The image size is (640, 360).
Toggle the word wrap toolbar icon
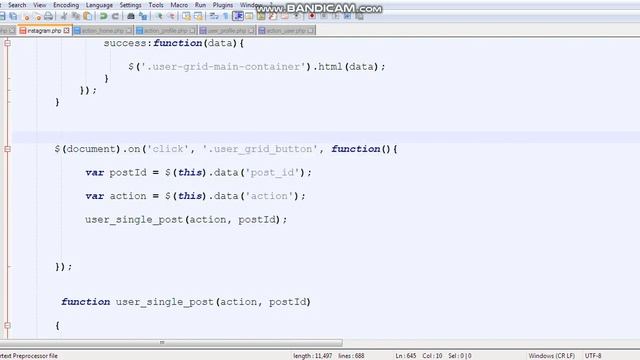(x=213, y=16)
